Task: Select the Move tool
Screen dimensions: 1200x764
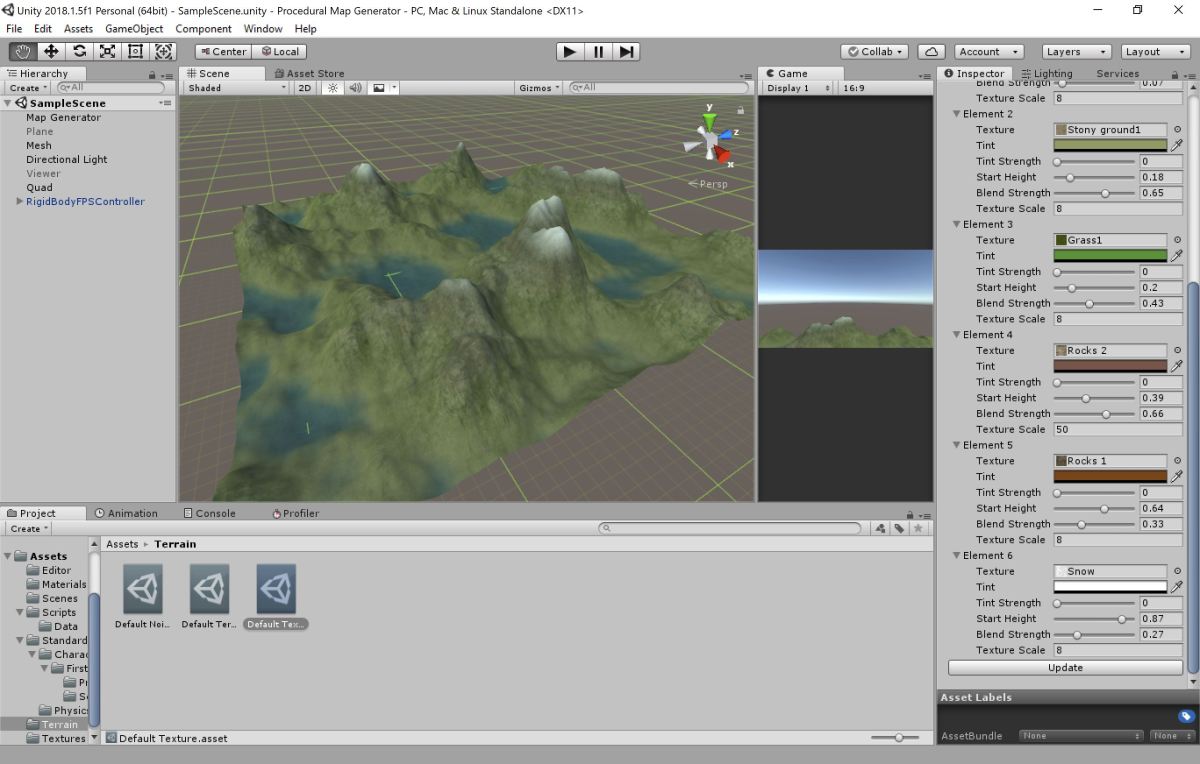Action: [50, 51]
